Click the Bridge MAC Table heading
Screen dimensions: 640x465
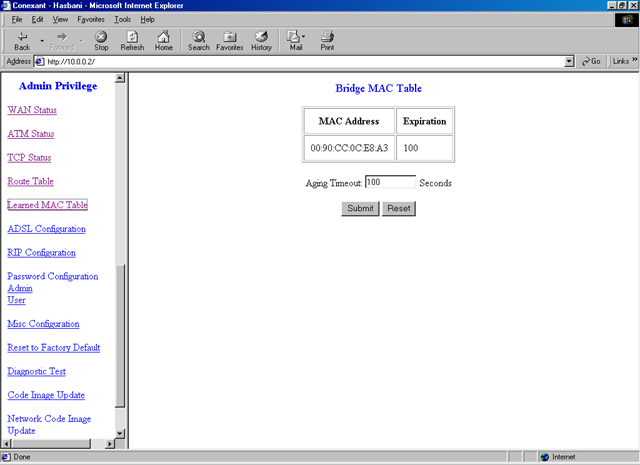(x=378, y=88)
